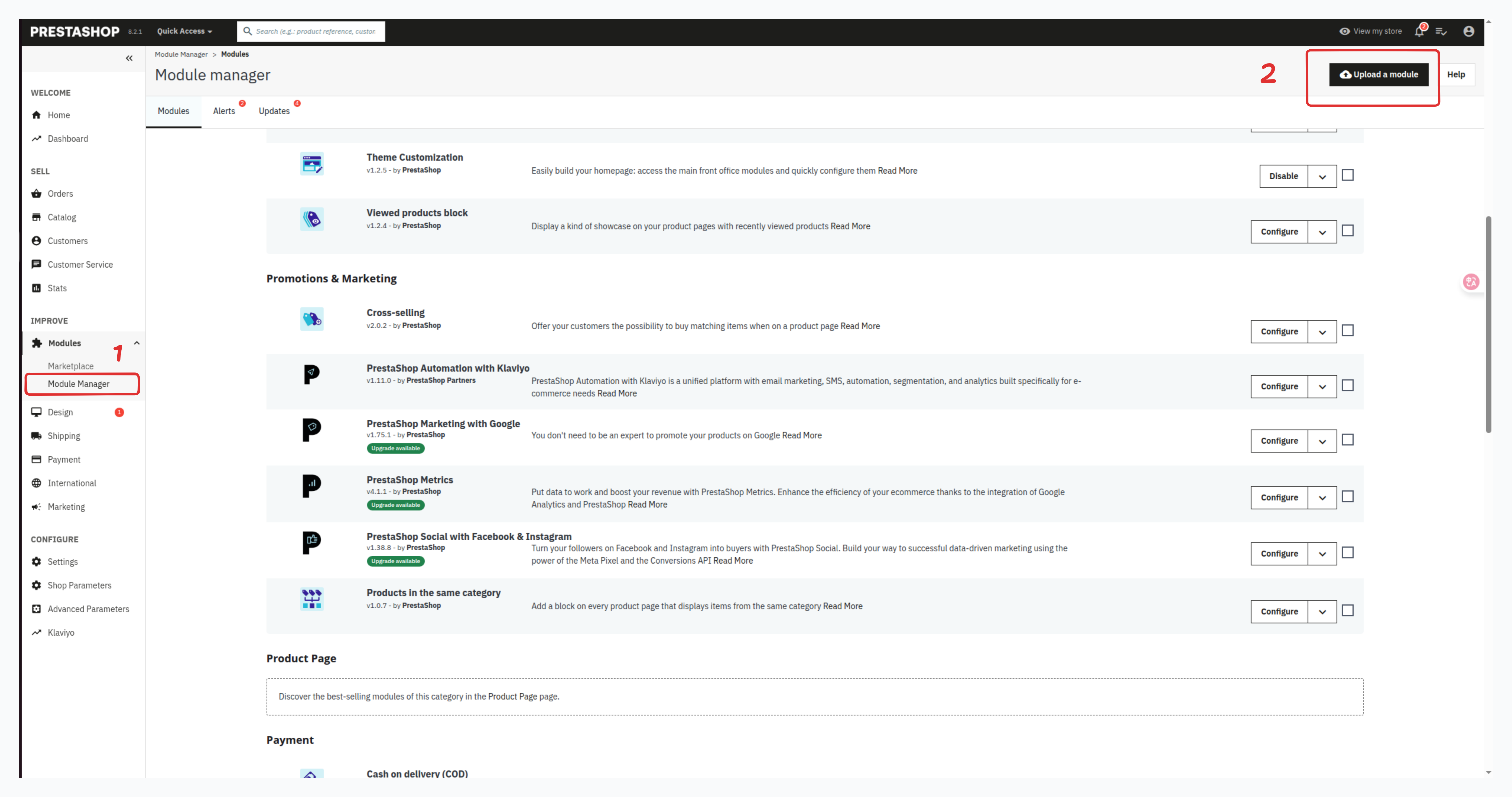The height and width of the screenshot is (797, 1512).
Task: Tick the PrestaShop Social module checkbox
Action: click(x=1348, y=553)
